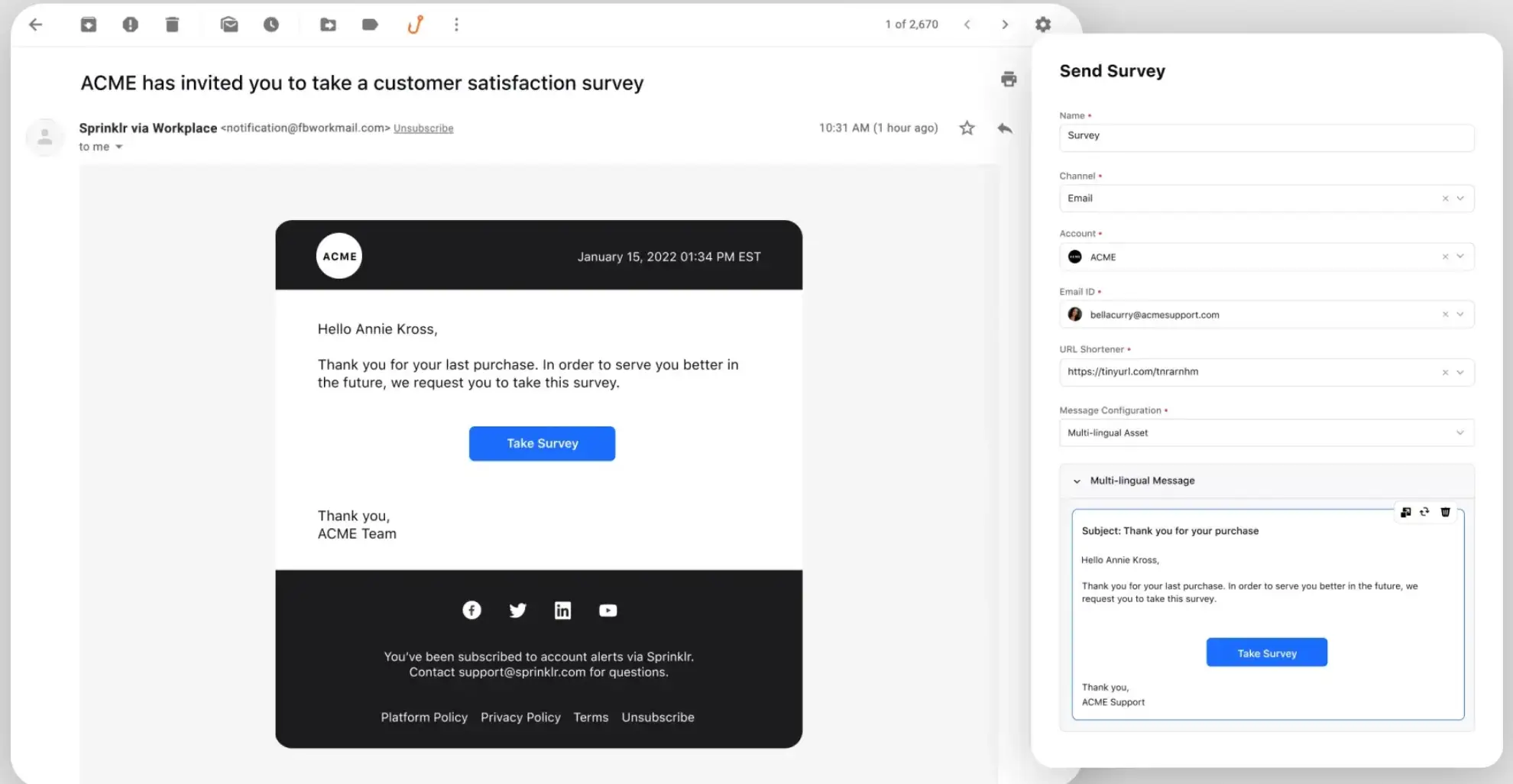1513x784 pixels.
Task: Move email to a folder icon
Action: coord(328,24)
